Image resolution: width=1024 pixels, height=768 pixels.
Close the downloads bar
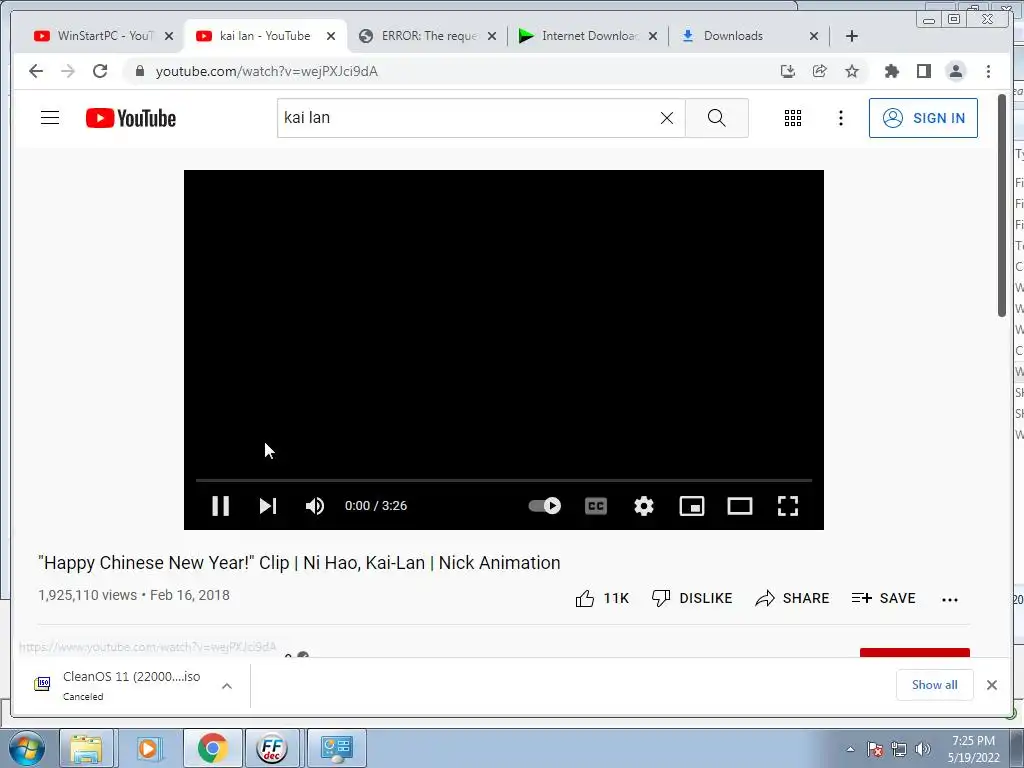tap(991, 684)
